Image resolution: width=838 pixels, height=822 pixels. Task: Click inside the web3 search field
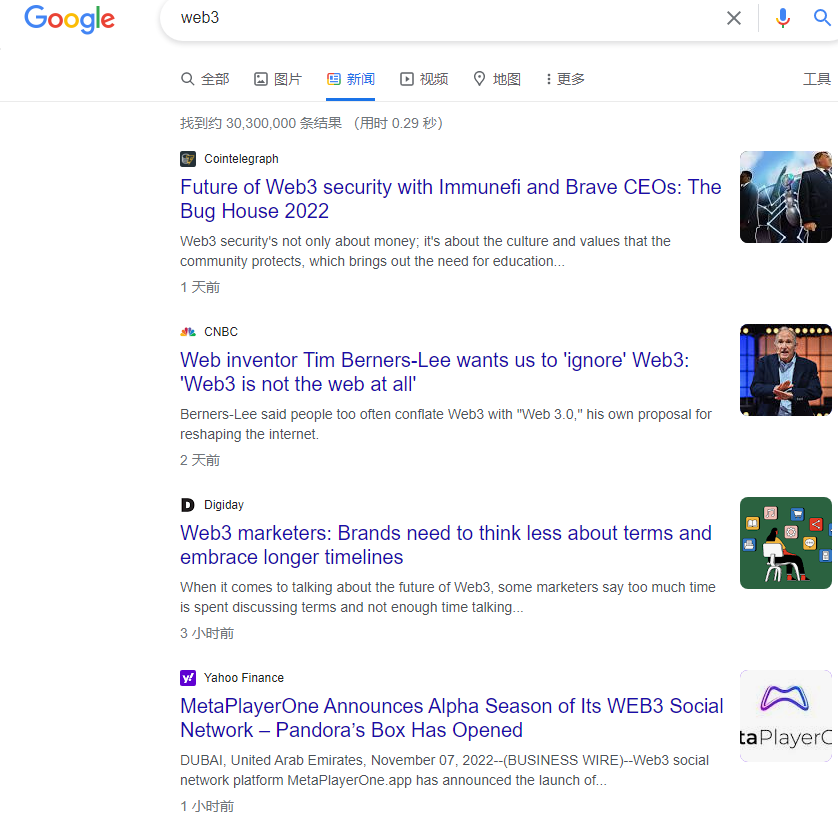[x=440, y=18]
